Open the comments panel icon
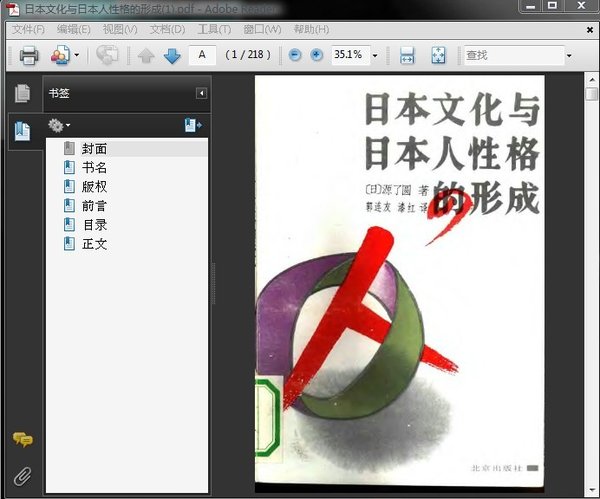This screenshot has height=499, width=600. pyautogui.click(x=23, y=440)
